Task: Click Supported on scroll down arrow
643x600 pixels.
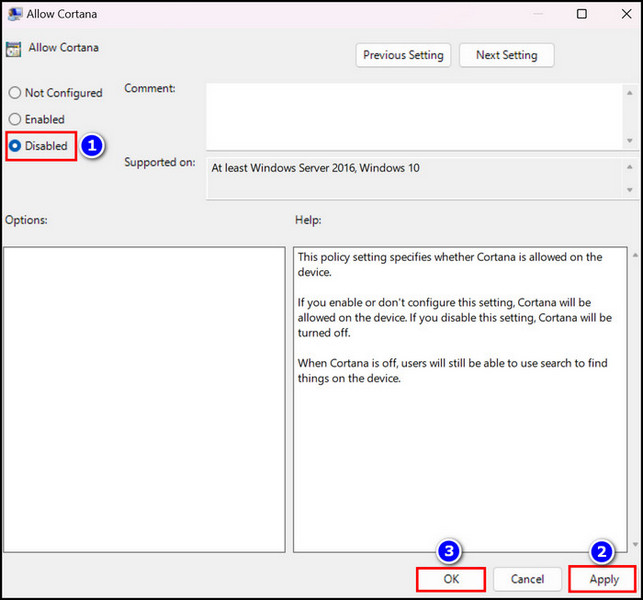Action: point(629,190)
